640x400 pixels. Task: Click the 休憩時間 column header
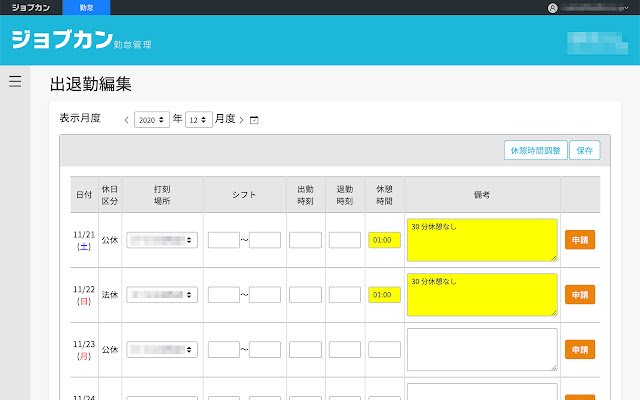(x=384, y=195)
